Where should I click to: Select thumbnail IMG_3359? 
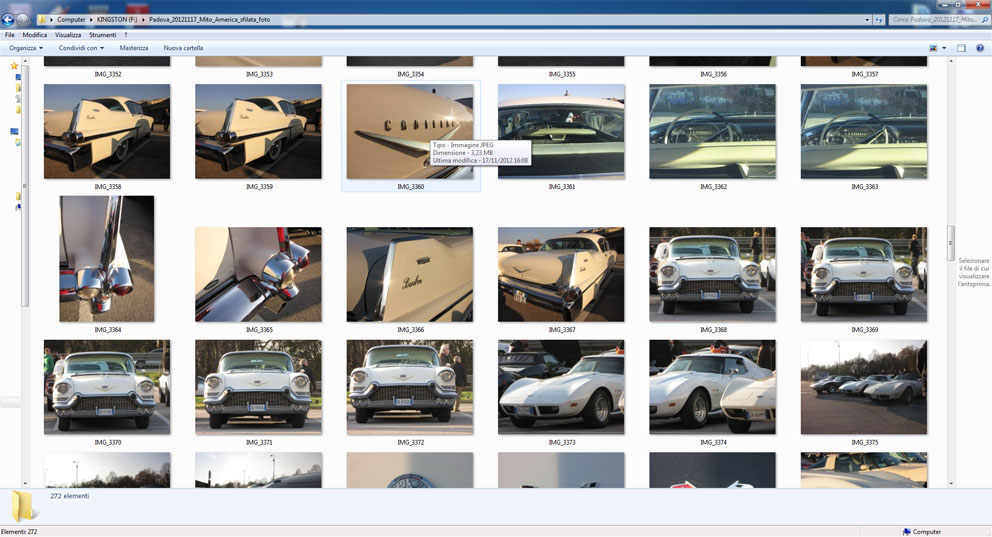click(x=258, y=132)
